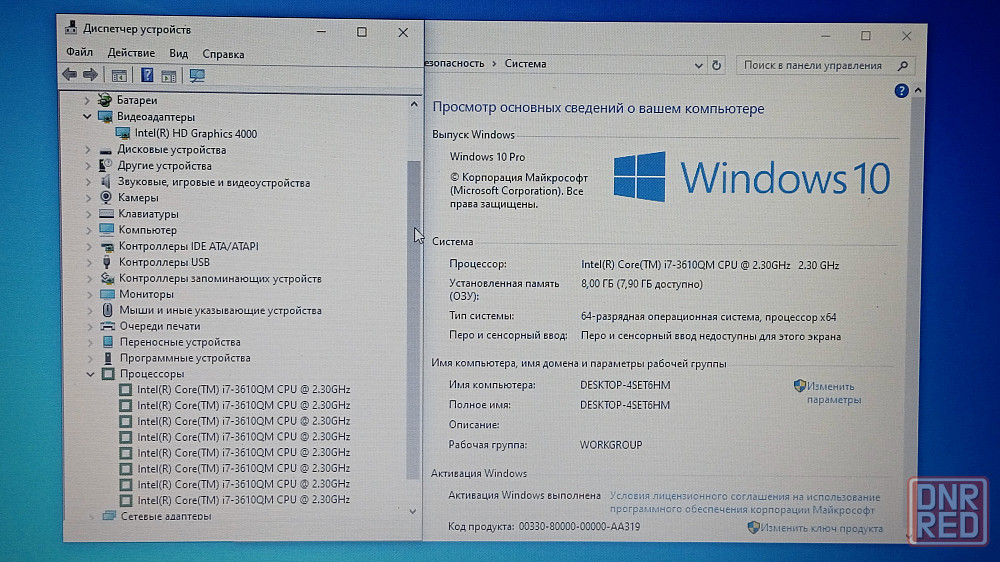Screen dimensions: 1000x562
Task: Select the Мыши и иные указывающие устройства icon
Action: click(x=108, y=310)
